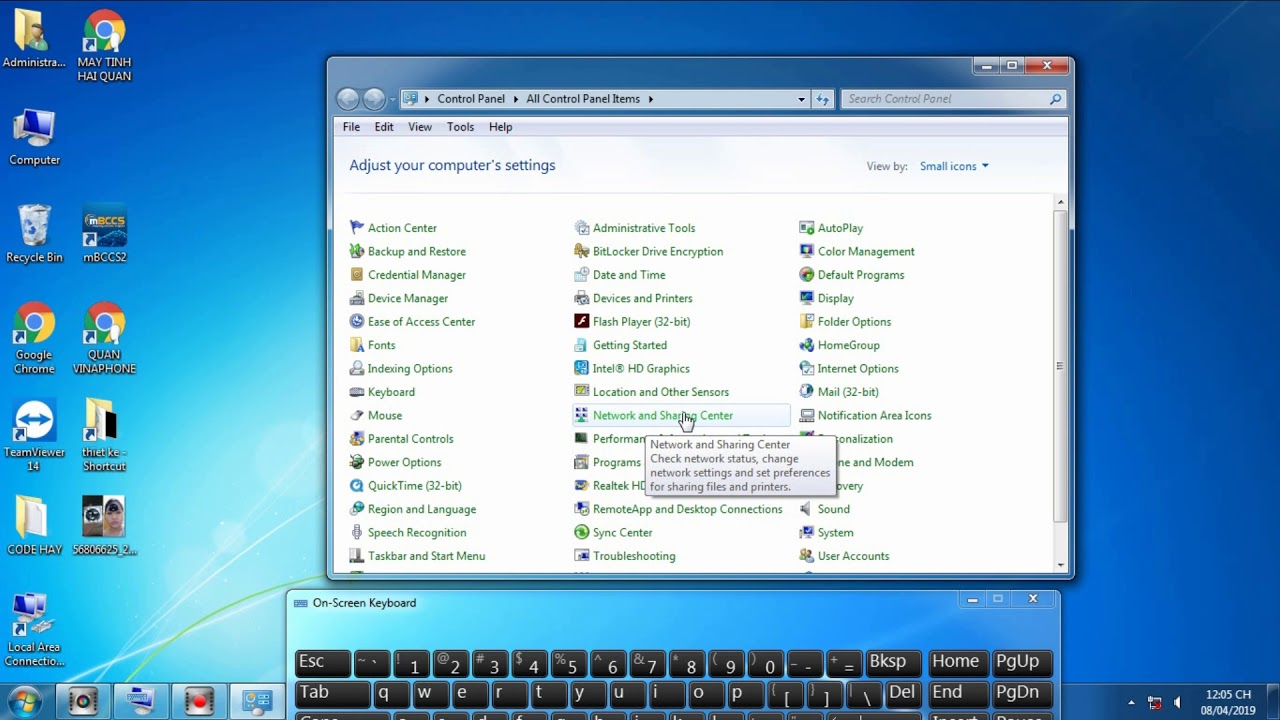The width and height of the screenshot is (1280, 720).
Task: Expand the arrow after All Control Panel Items
Action: (x=650, y=99)
